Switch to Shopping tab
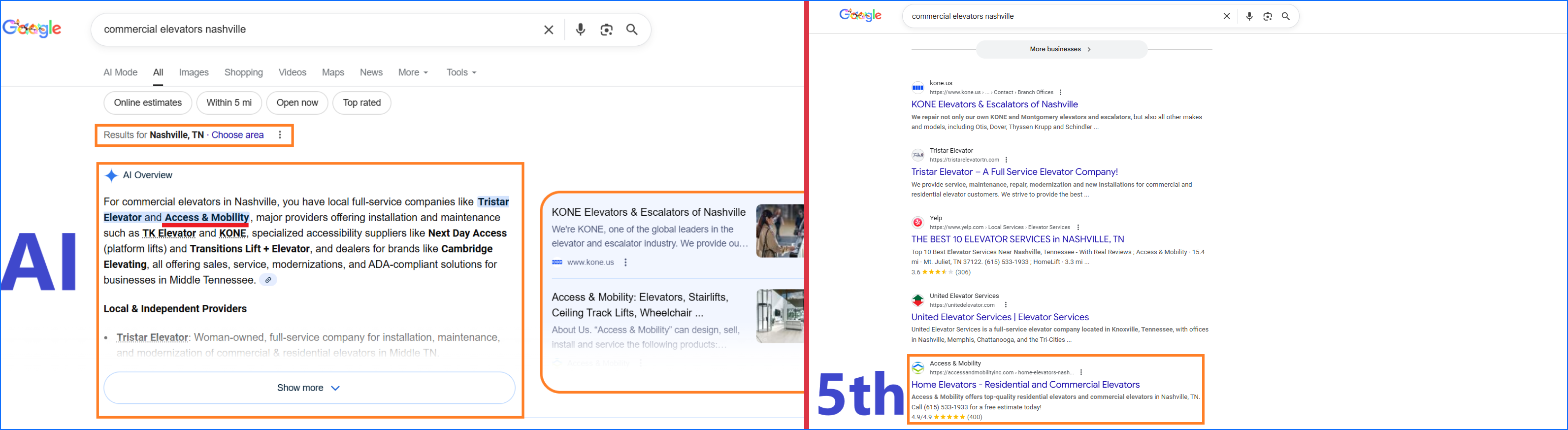The height and width of the screenshot is (430, 1568). 243,72
